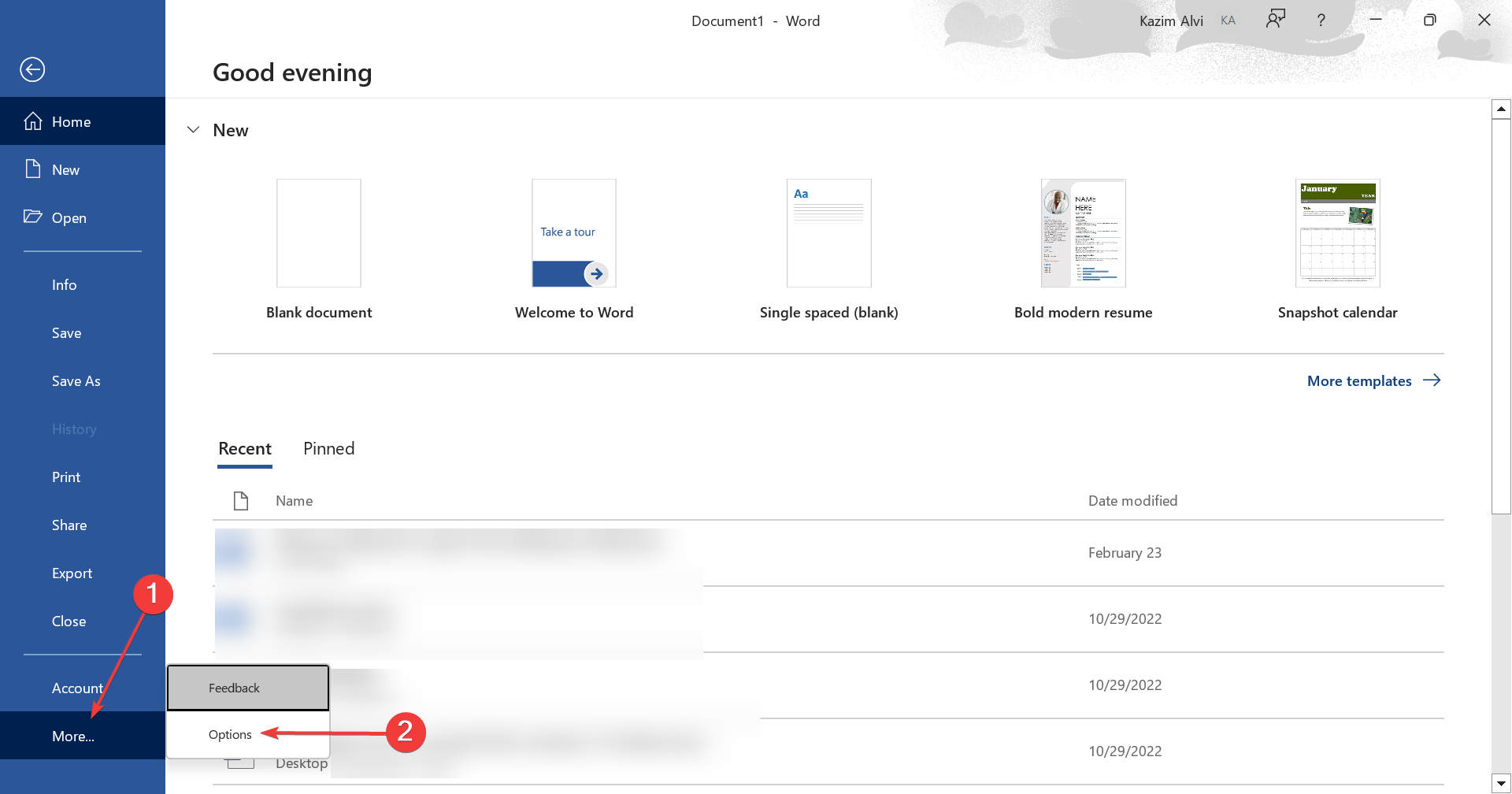1512x794 pixels.
Task: Choose Feedback from the popup menu
Action: click(248, 688)
